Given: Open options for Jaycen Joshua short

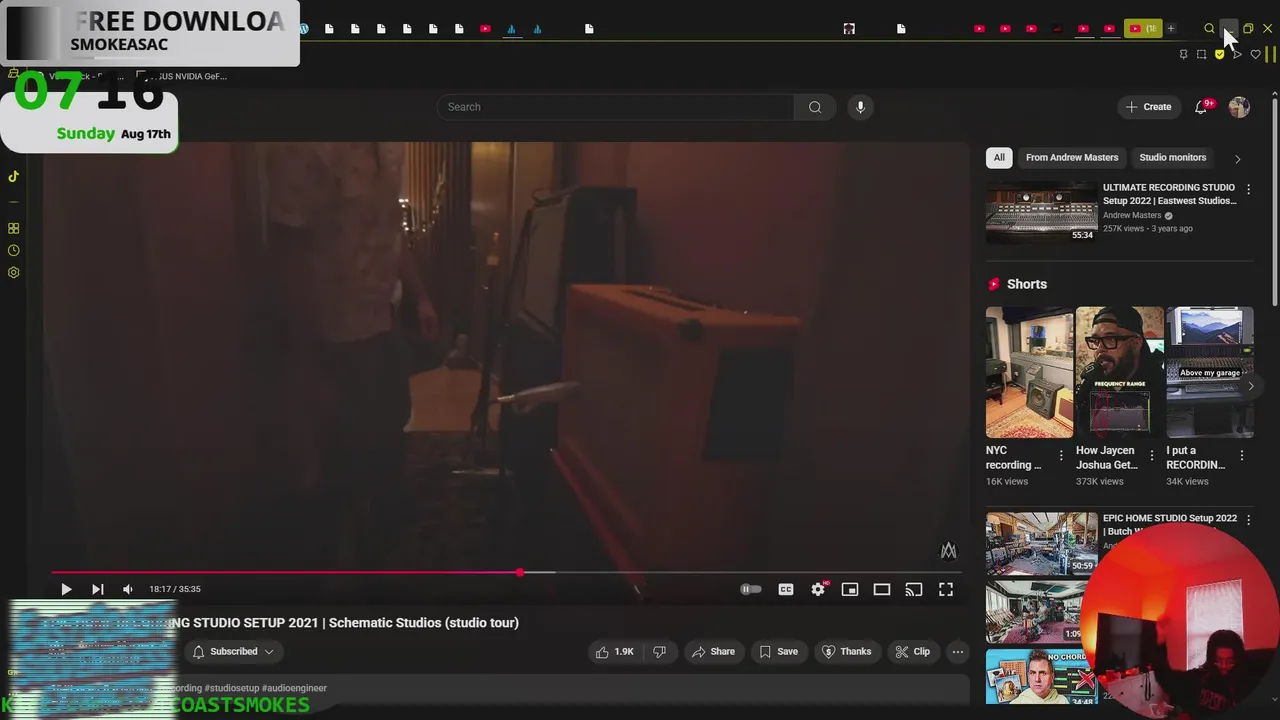Looking at the screenshot, I should pyautogui.click(x=1151, y=455).
